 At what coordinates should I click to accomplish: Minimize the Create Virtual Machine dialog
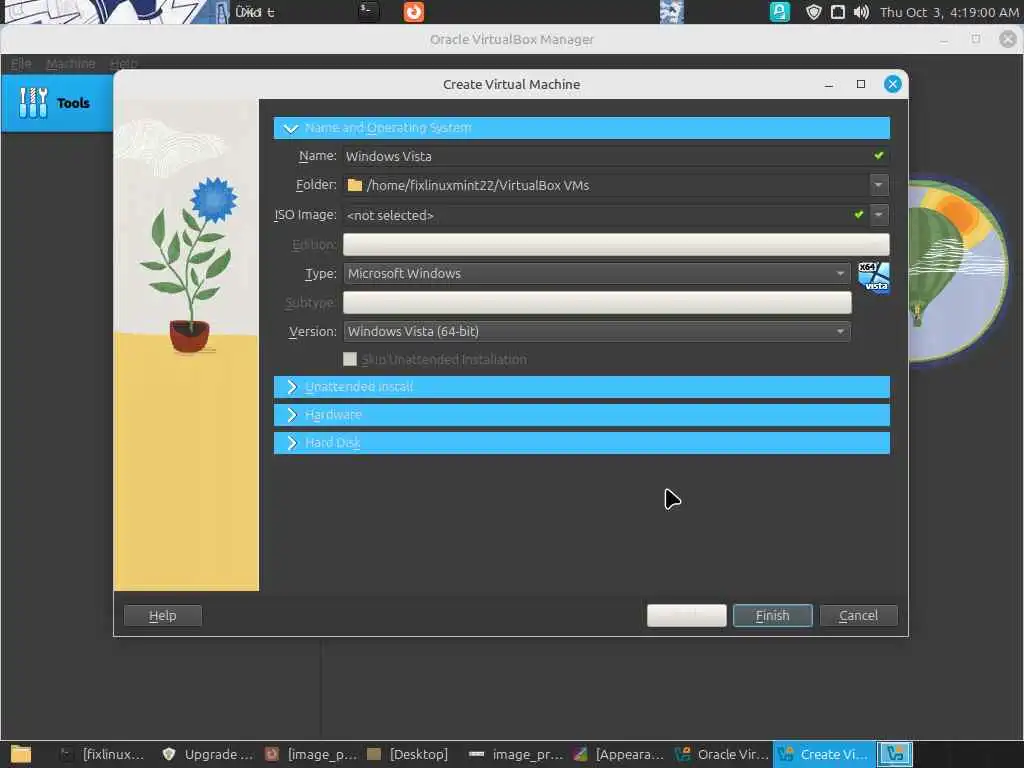pyautogui.click(x=829, y=85)
